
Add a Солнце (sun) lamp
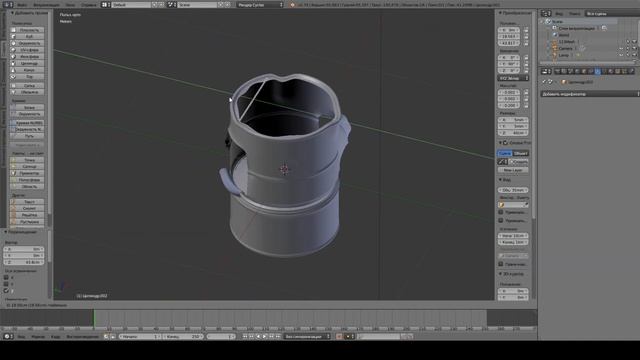[27, 167]
